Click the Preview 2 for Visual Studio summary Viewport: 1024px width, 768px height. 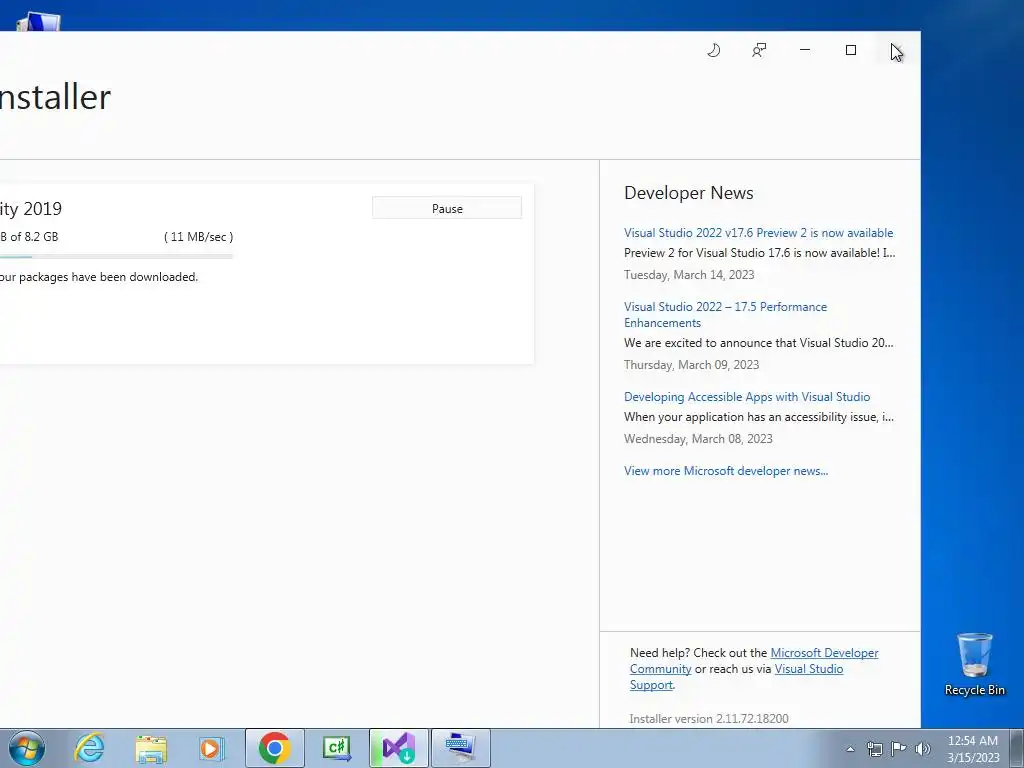click(759, 253)
